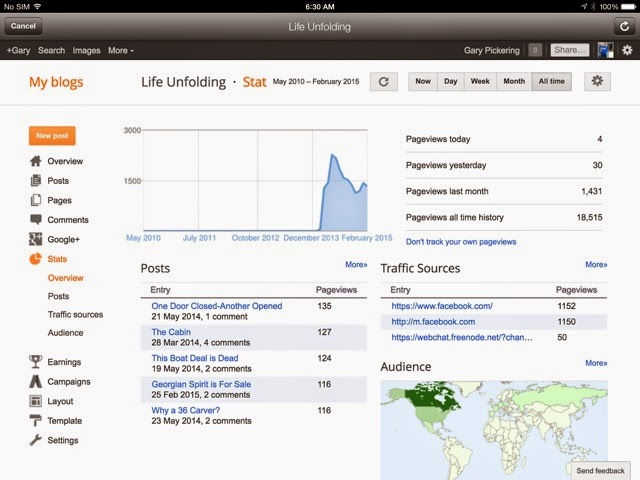Select the Month time range
This screenshot has height=480, width=640.
point(514,82)
